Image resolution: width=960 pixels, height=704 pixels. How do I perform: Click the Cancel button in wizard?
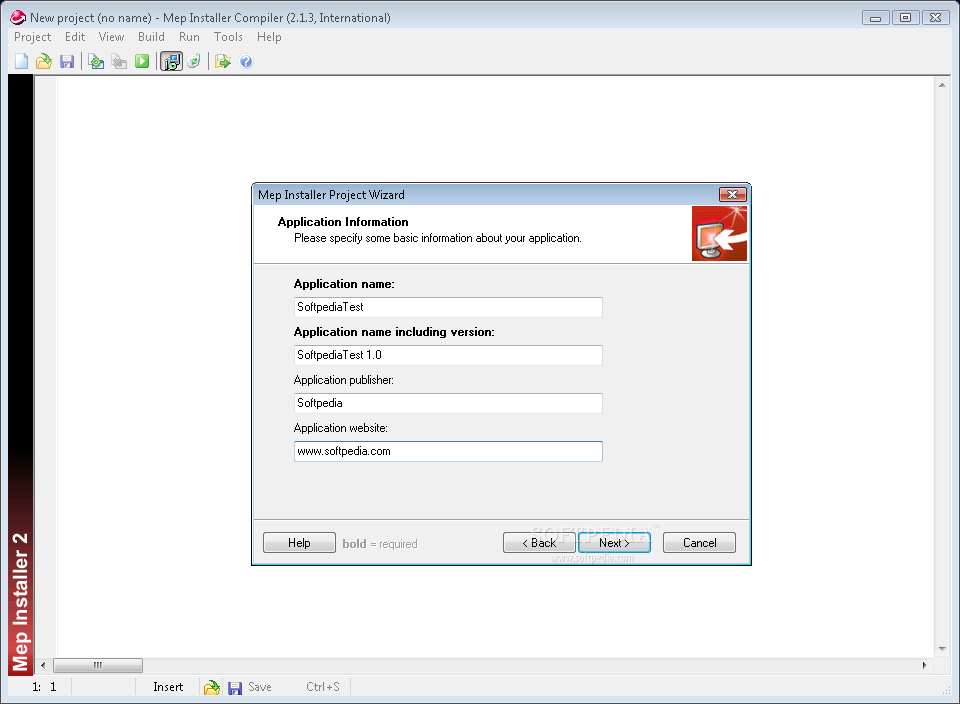pyautogui.click(x=699, y=543)
